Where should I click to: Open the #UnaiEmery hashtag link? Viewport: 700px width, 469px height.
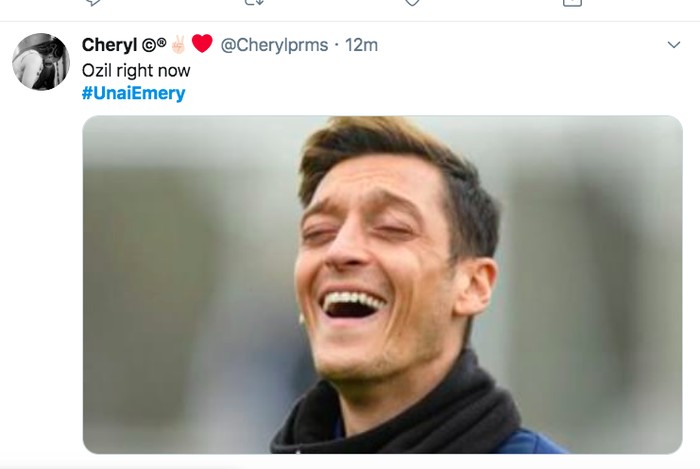pyautogui.click(x=133, y=93)
